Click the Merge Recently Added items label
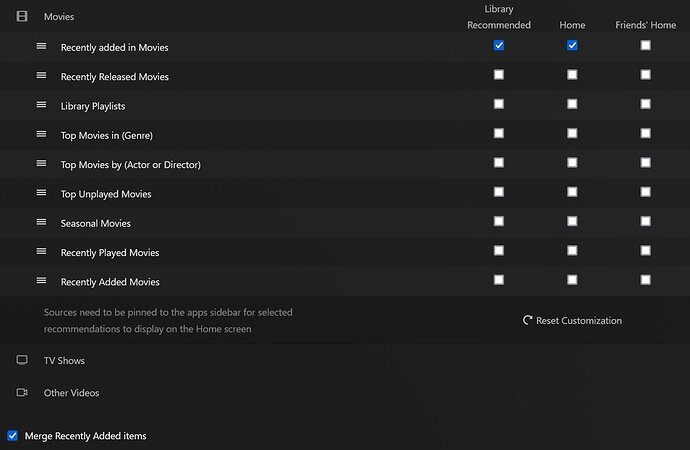 pos(85,436)
